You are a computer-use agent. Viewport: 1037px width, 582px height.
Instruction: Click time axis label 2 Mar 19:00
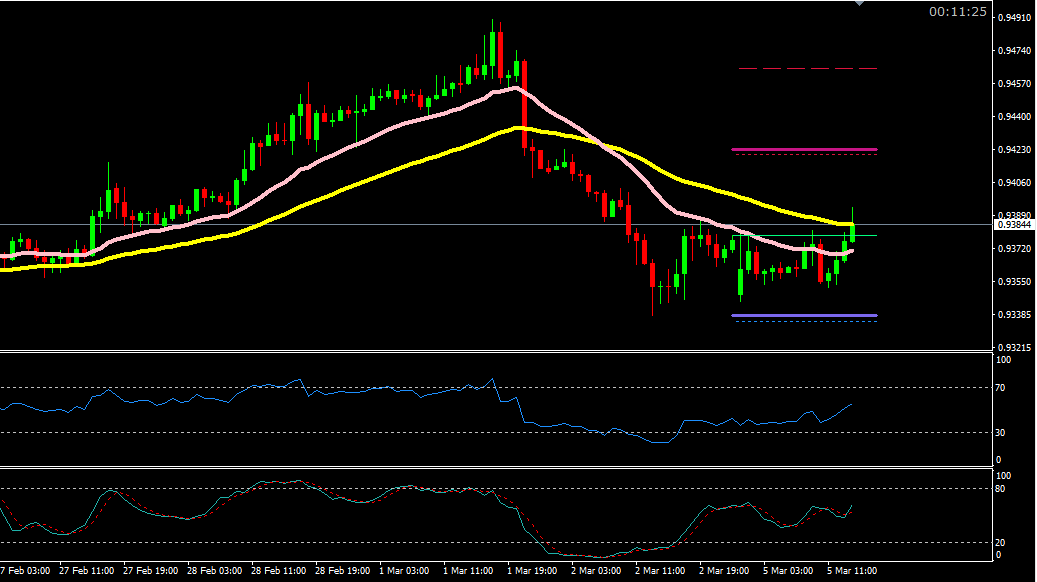724,571
